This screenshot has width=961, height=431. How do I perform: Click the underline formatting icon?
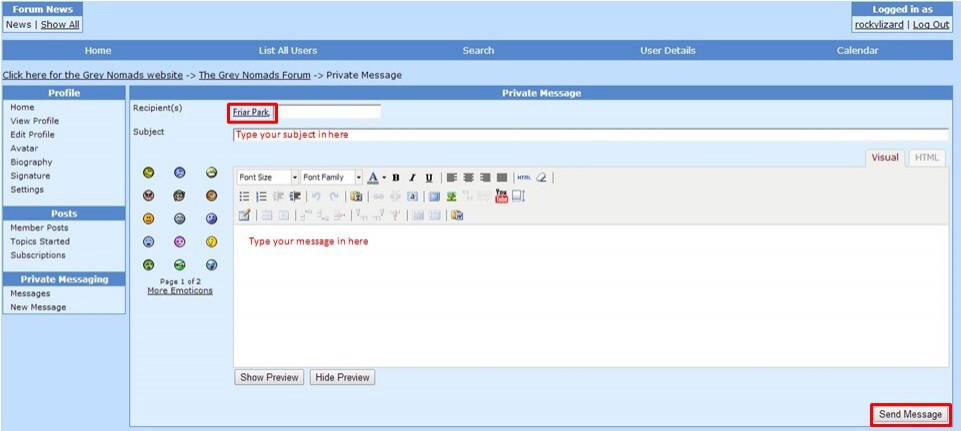[429, 177]
